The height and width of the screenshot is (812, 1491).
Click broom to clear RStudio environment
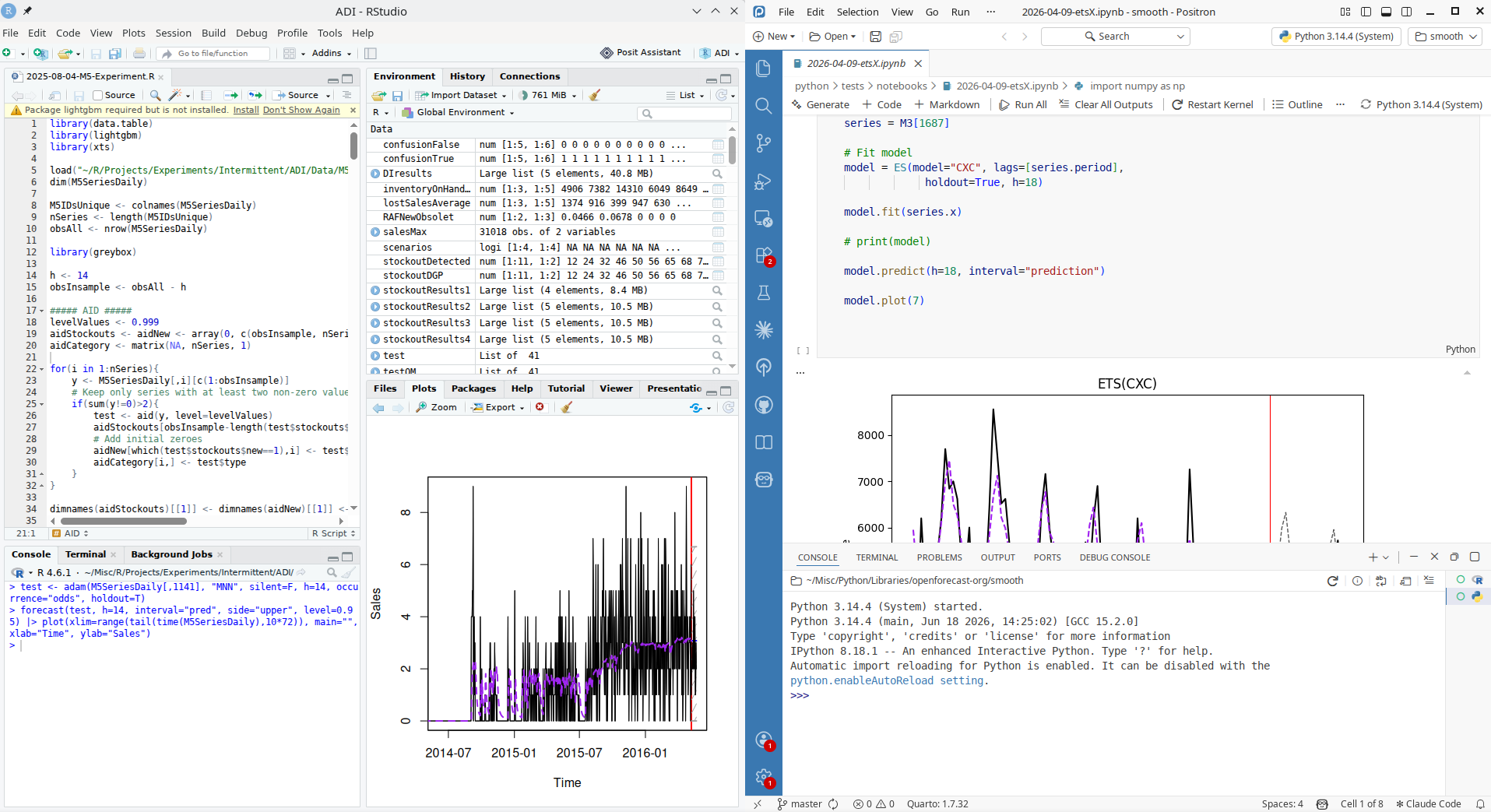tap(595, 95)
